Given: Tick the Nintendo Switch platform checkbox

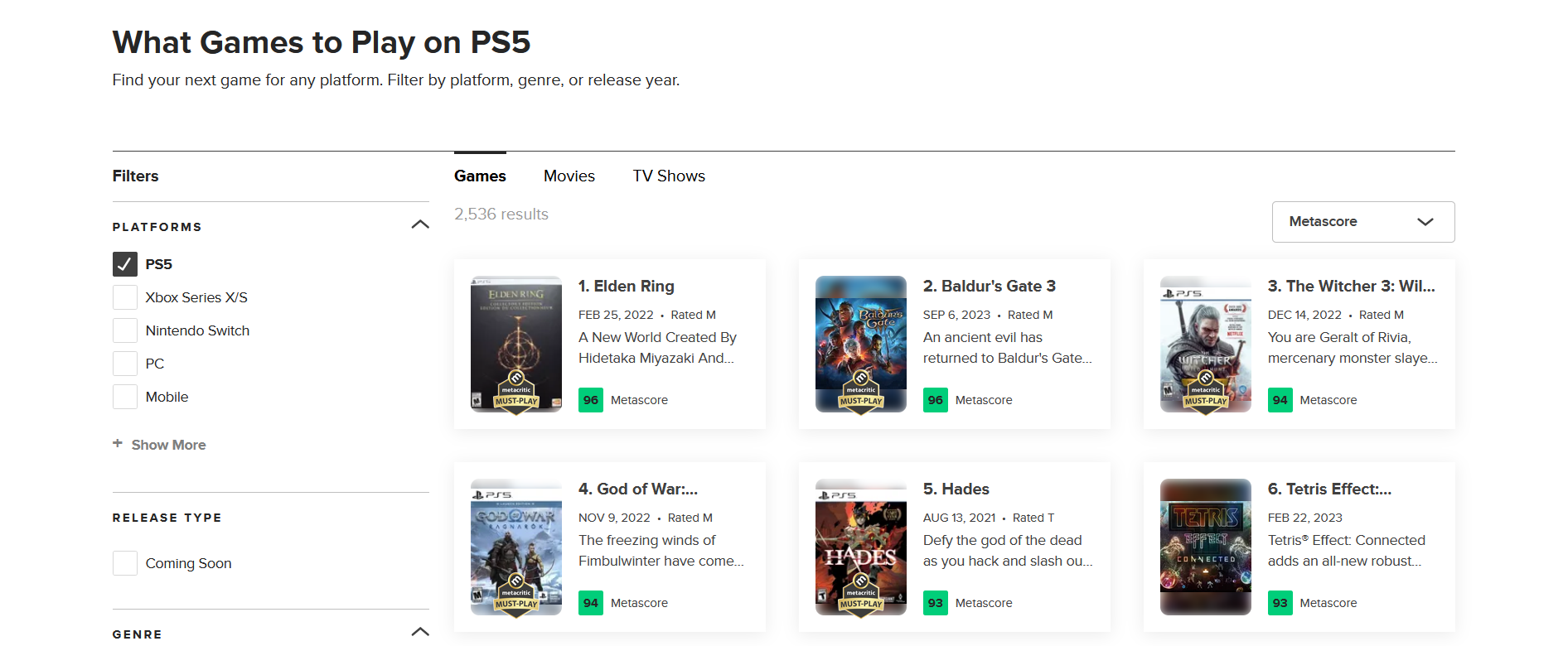Looking at the screenshot, I should (x=125, y=330).
